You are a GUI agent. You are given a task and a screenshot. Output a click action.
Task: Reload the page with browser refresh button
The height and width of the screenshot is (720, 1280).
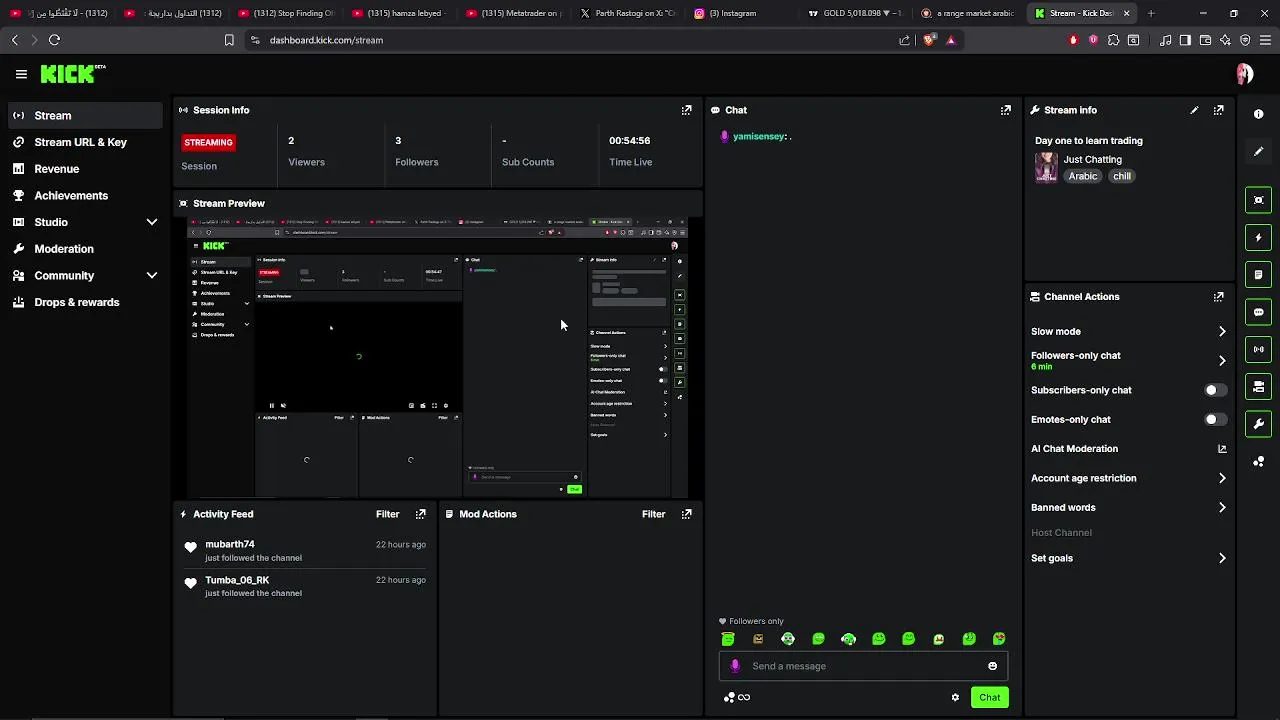(54, 40)
